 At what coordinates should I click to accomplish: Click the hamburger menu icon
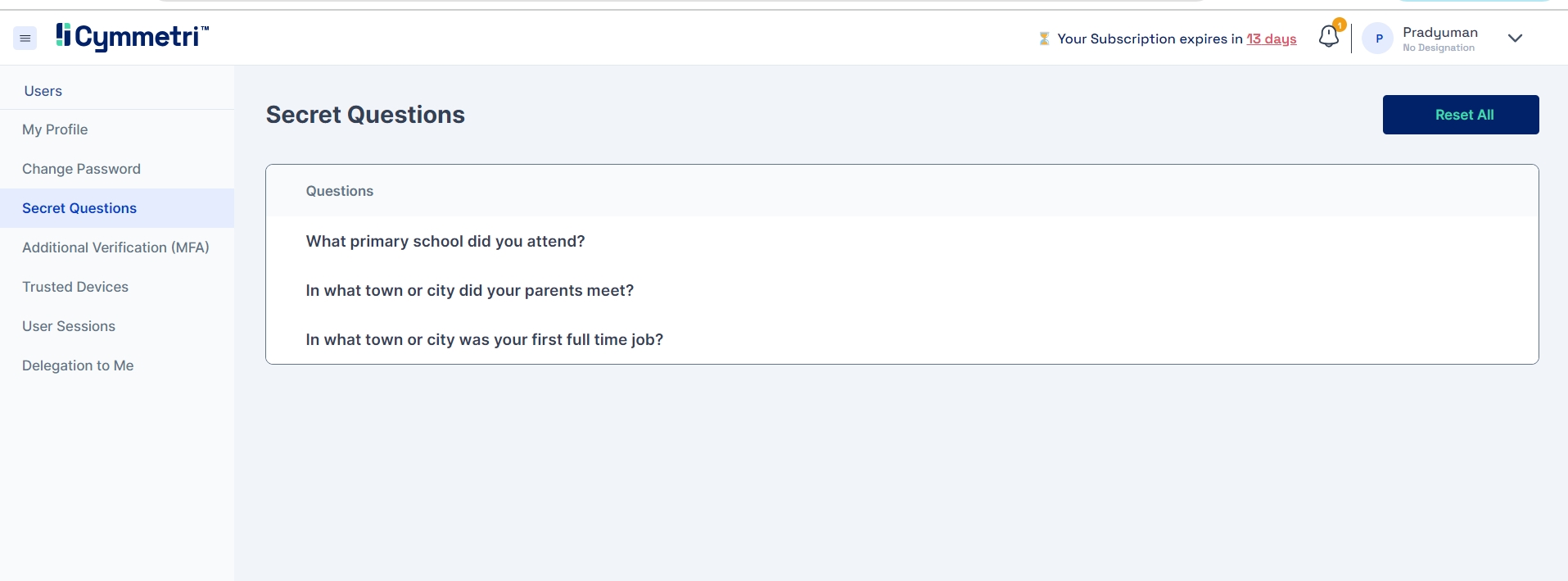[x=25, y=39]
